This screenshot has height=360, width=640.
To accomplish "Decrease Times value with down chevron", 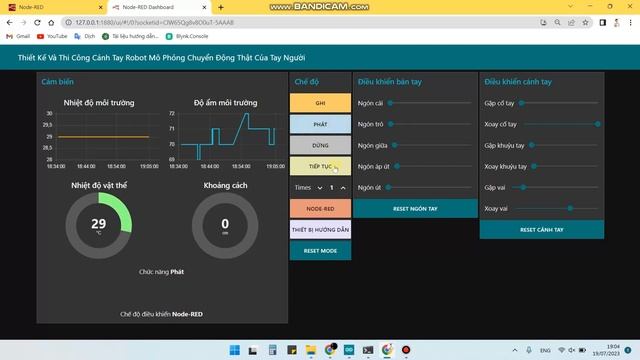I will [320, 188].
